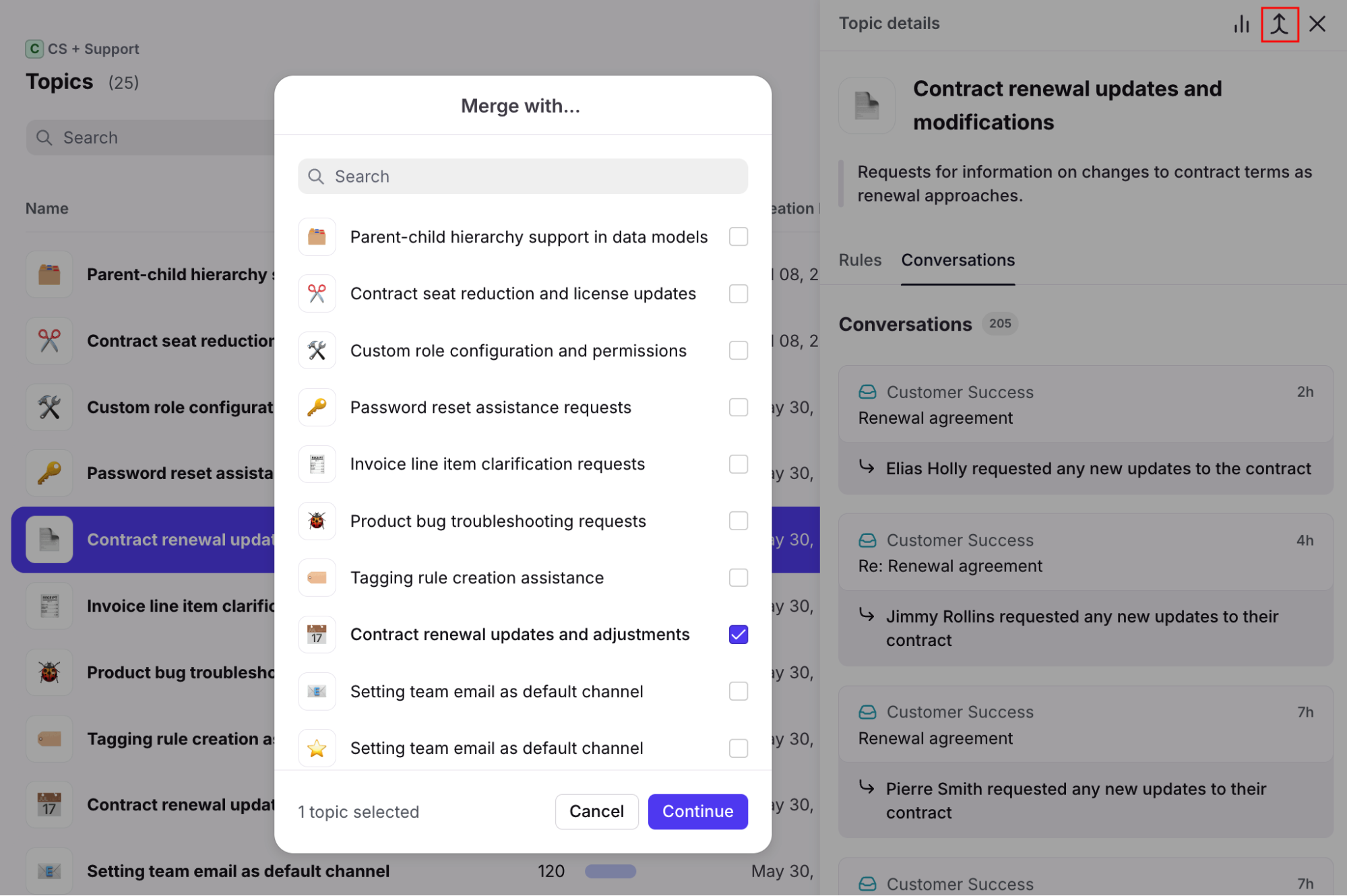Check Invoice line item clarification requests

[x=739, y=464]
